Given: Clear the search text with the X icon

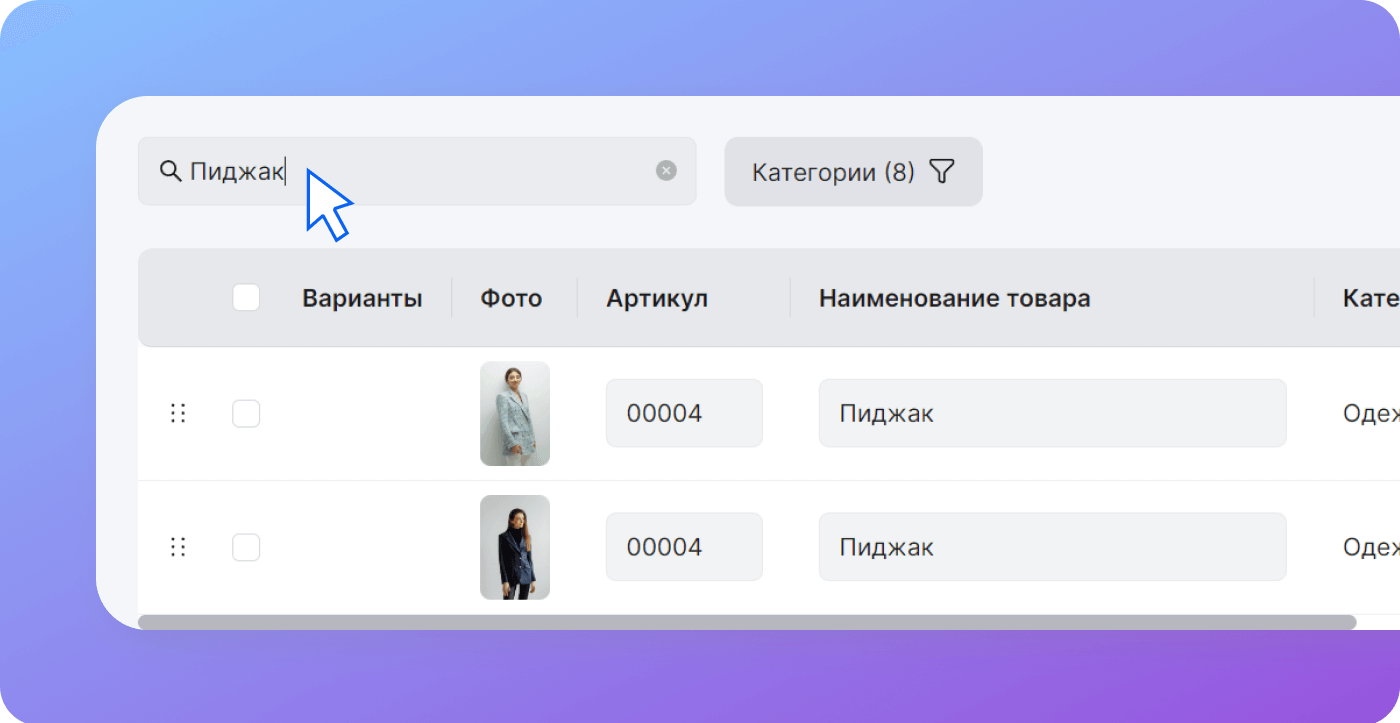Looking at the screenshot, I should coord(666,171).
